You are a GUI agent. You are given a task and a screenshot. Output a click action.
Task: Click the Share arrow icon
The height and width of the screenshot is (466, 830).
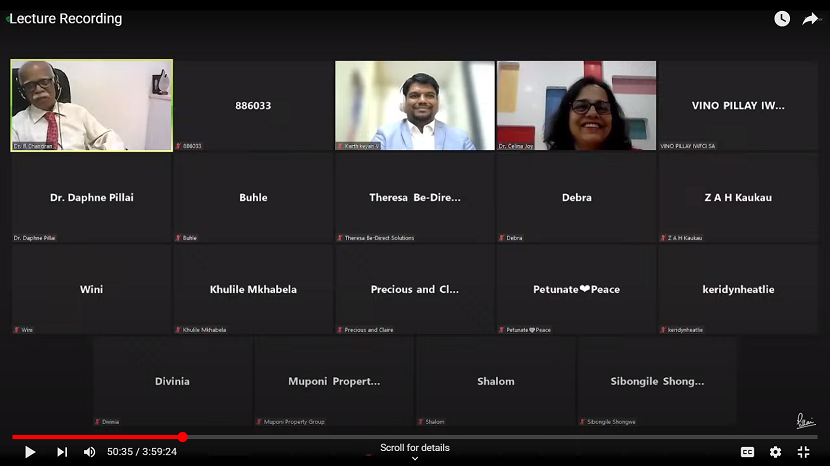810,19
